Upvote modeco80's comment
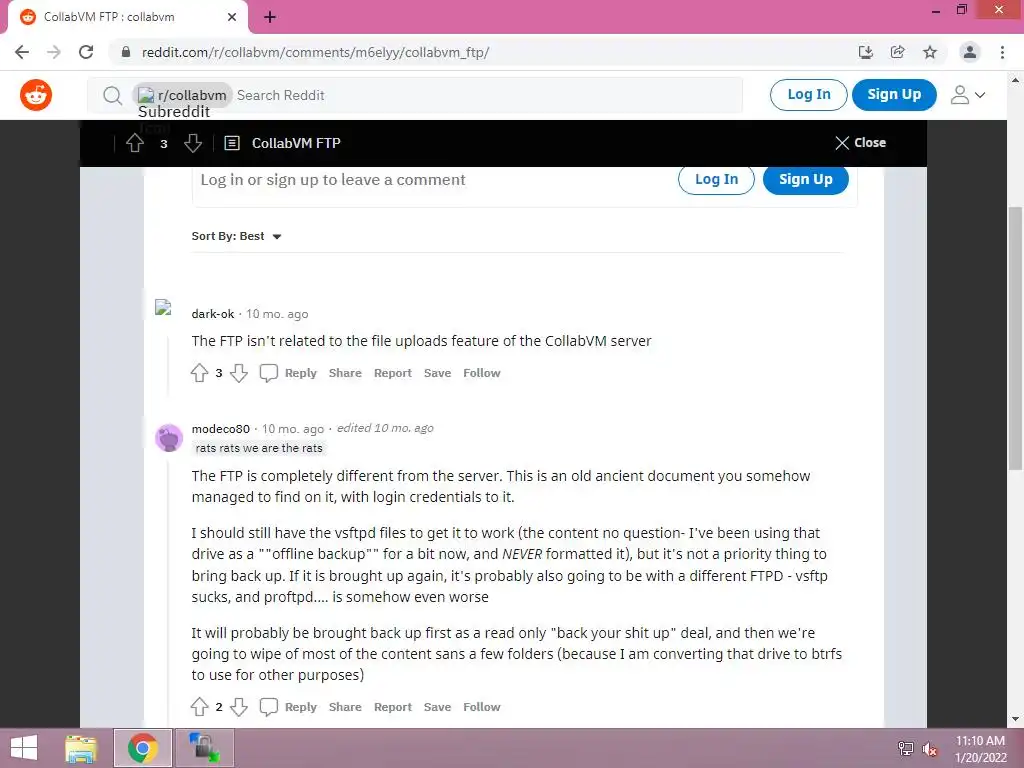The height and width of the screenshot is (768, 1024). point(199,707)
